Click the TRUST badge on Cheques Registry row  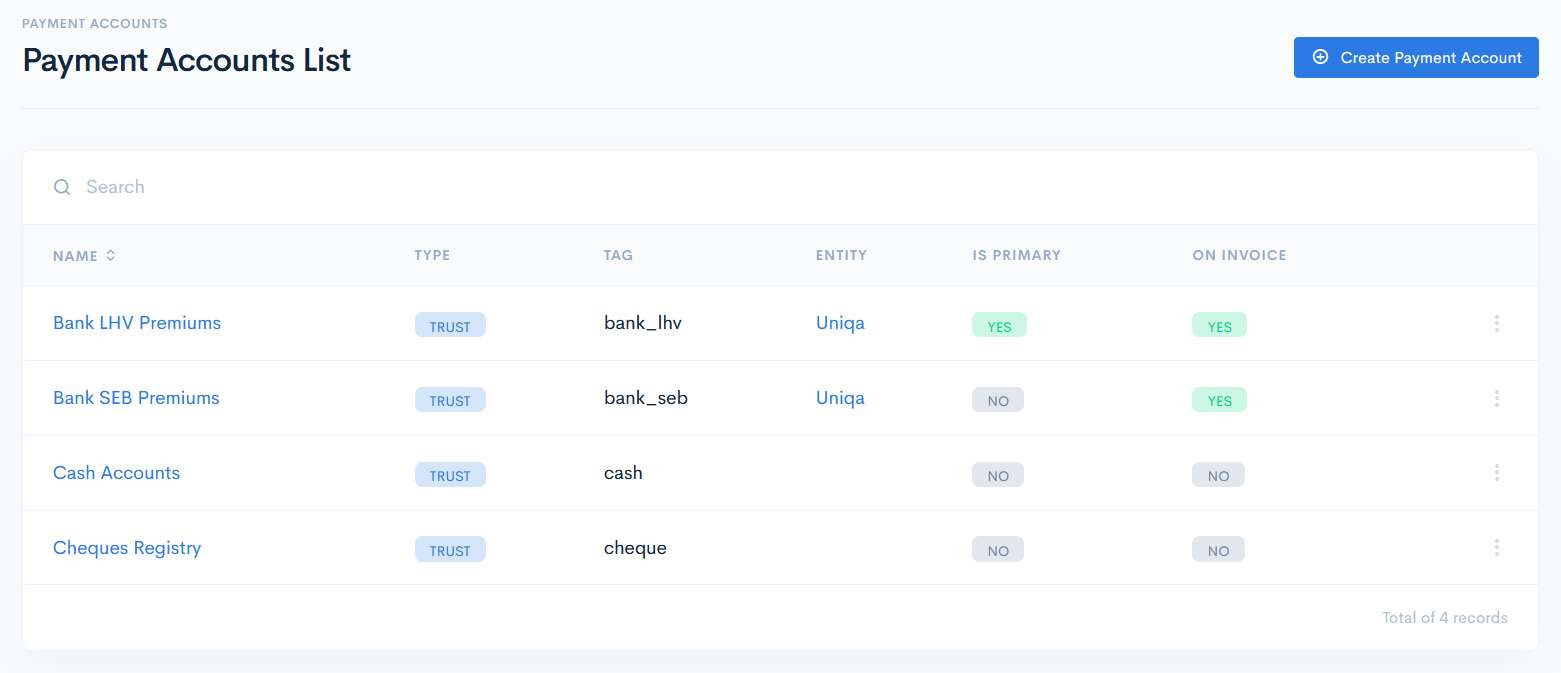450,549
